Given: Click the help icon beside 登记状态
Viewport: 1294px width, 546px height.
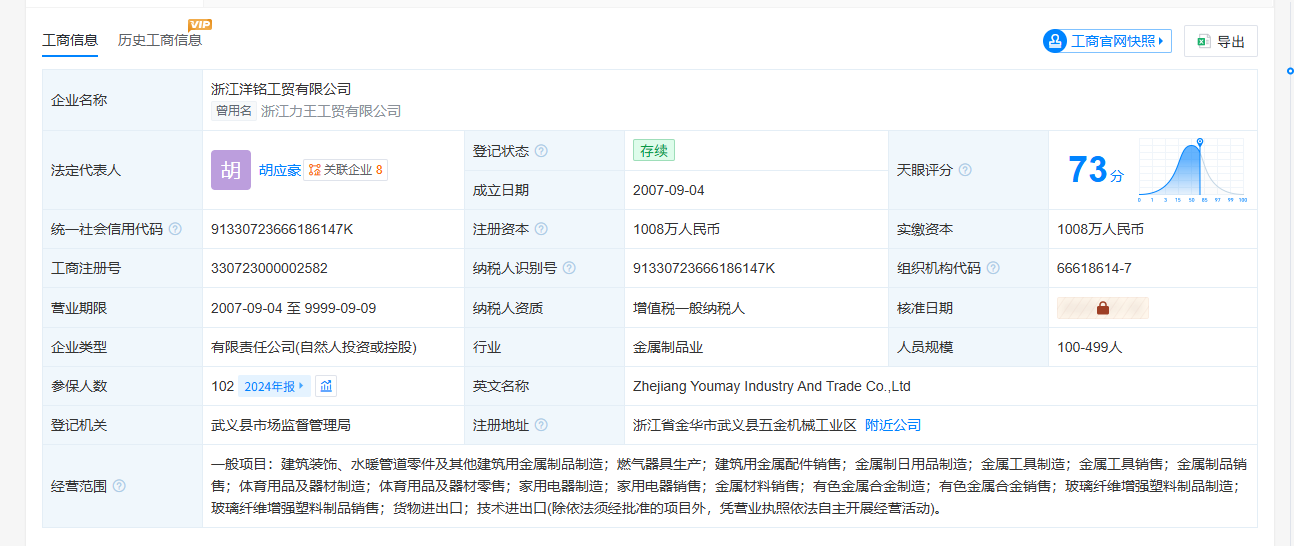Looking at the screenshot, I should [x=541, y=151].
